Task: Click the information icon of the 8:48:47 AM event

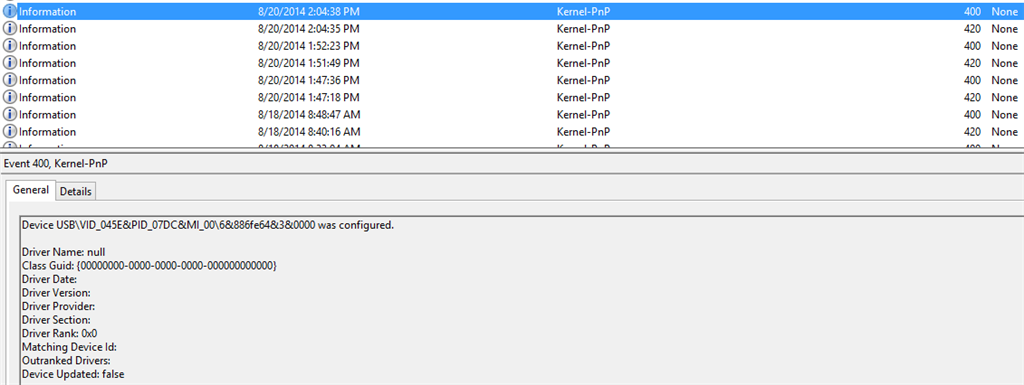Action: [x=10, y=114]
